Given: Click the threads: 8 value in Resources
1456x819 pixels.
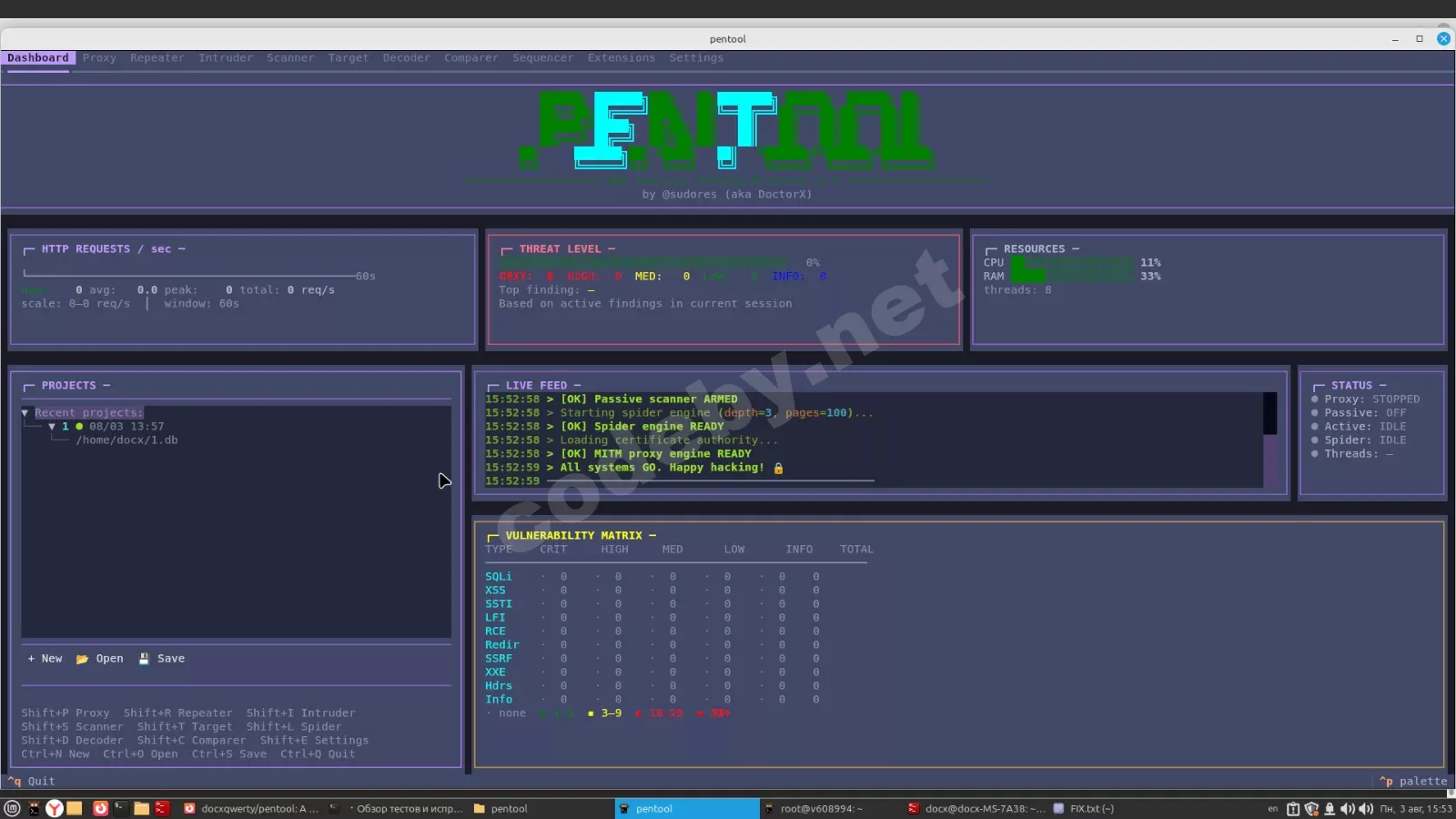Looking at the screenshot, I should coord(1017,290).
